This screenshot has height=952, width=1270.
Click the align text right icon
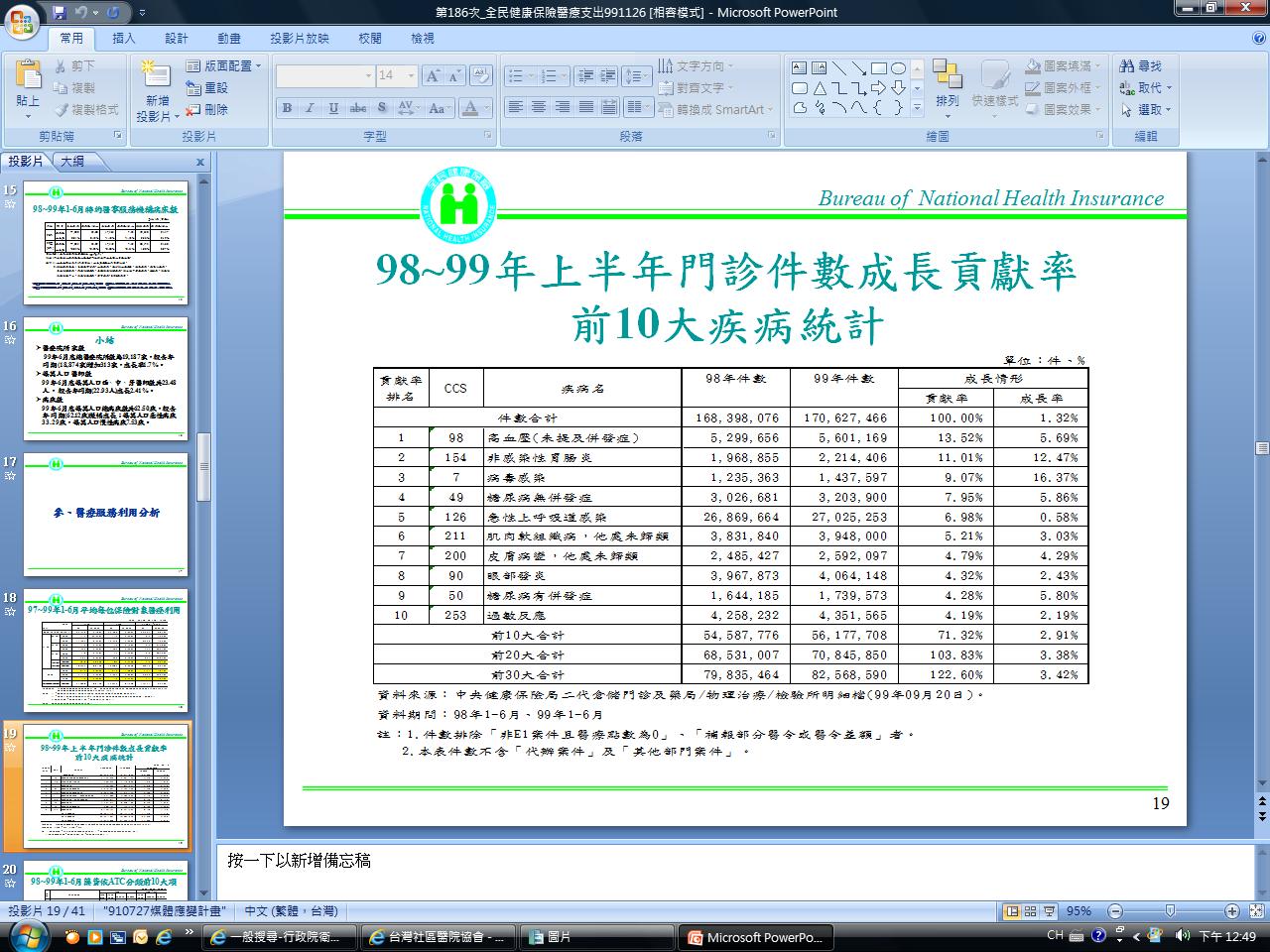click(561, 107)
